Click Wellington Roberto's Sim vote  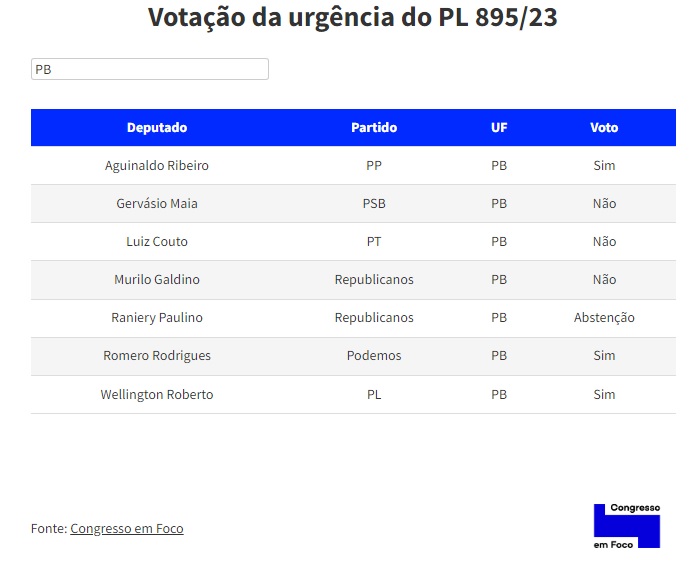coord(604,394)
